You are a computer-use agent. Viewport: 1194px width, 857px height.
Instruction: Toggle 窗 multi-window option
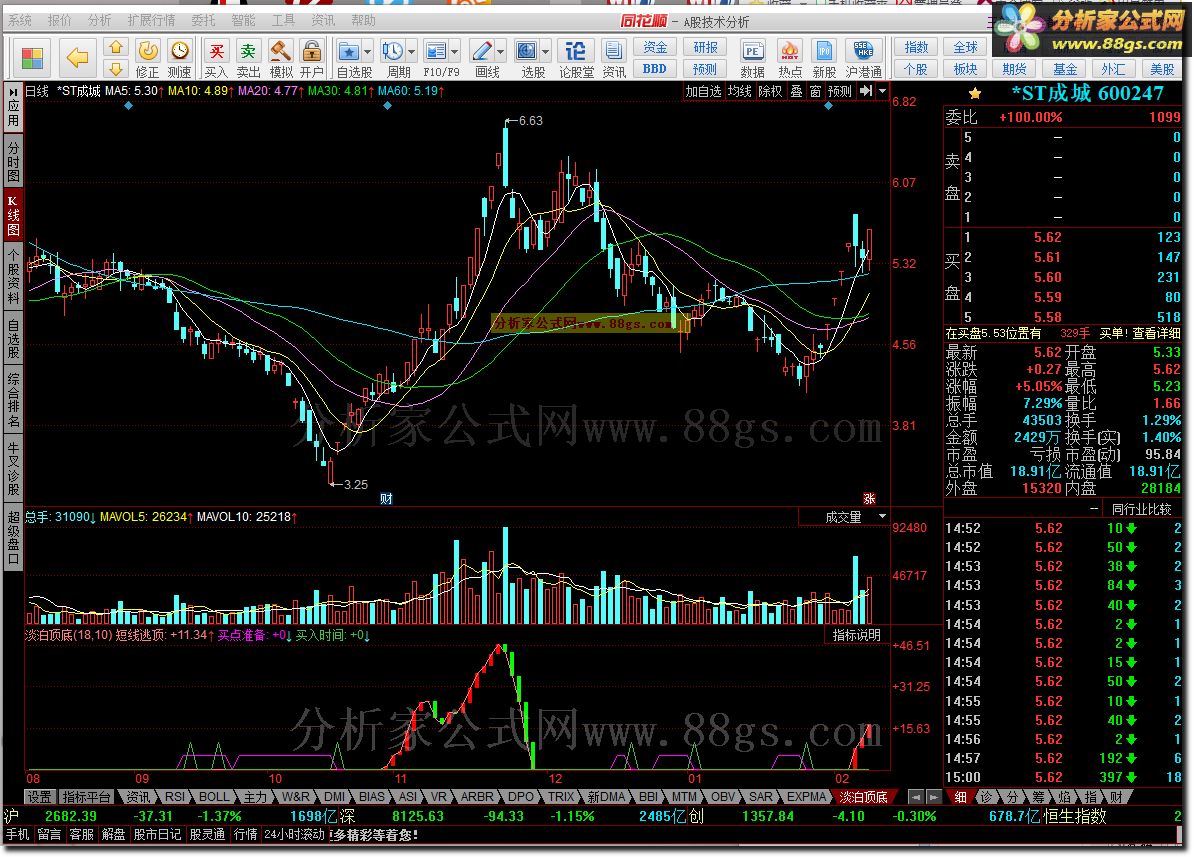coord(816,91)
